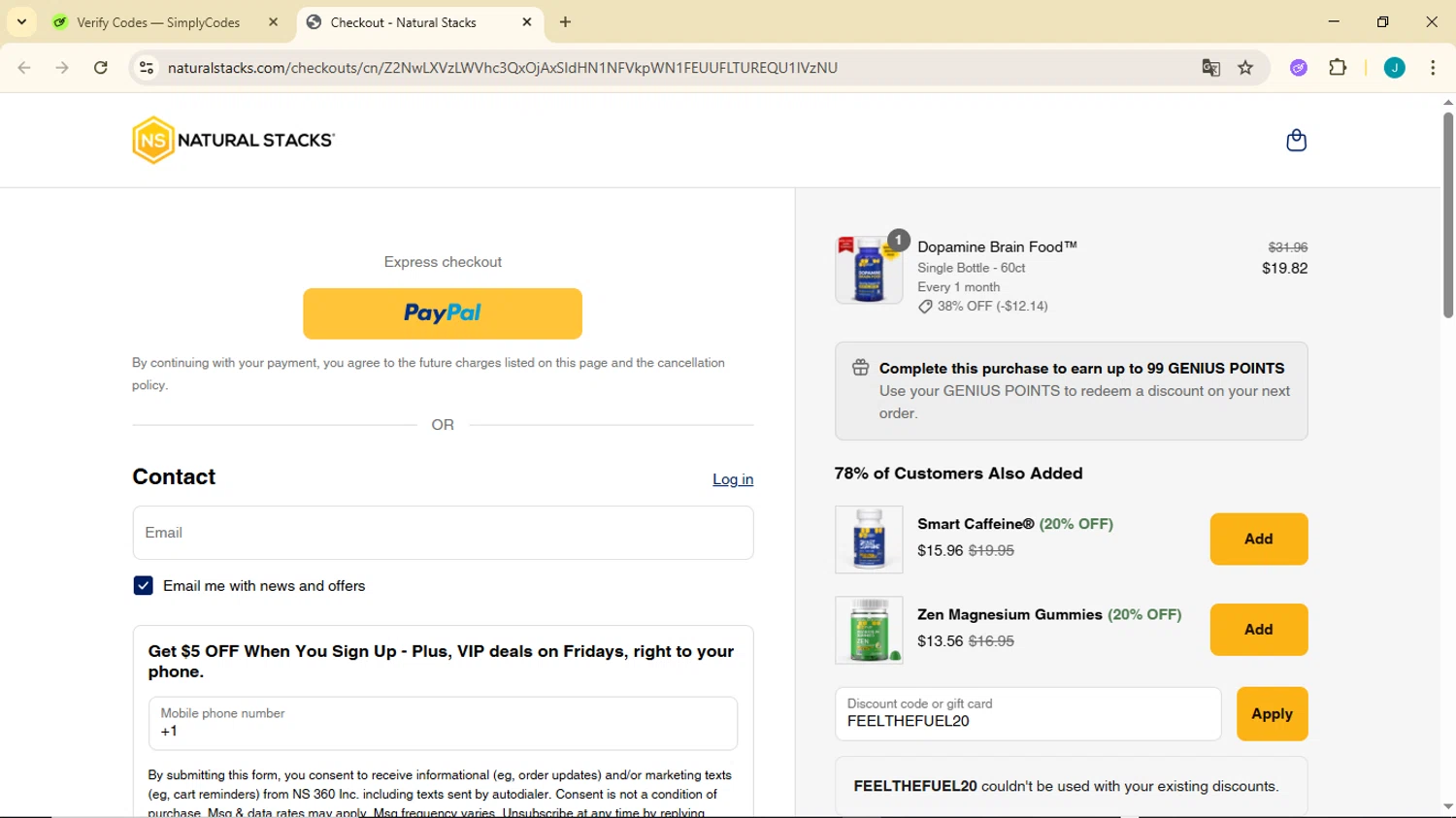Click the $31.96 original price

(1287, 247)
